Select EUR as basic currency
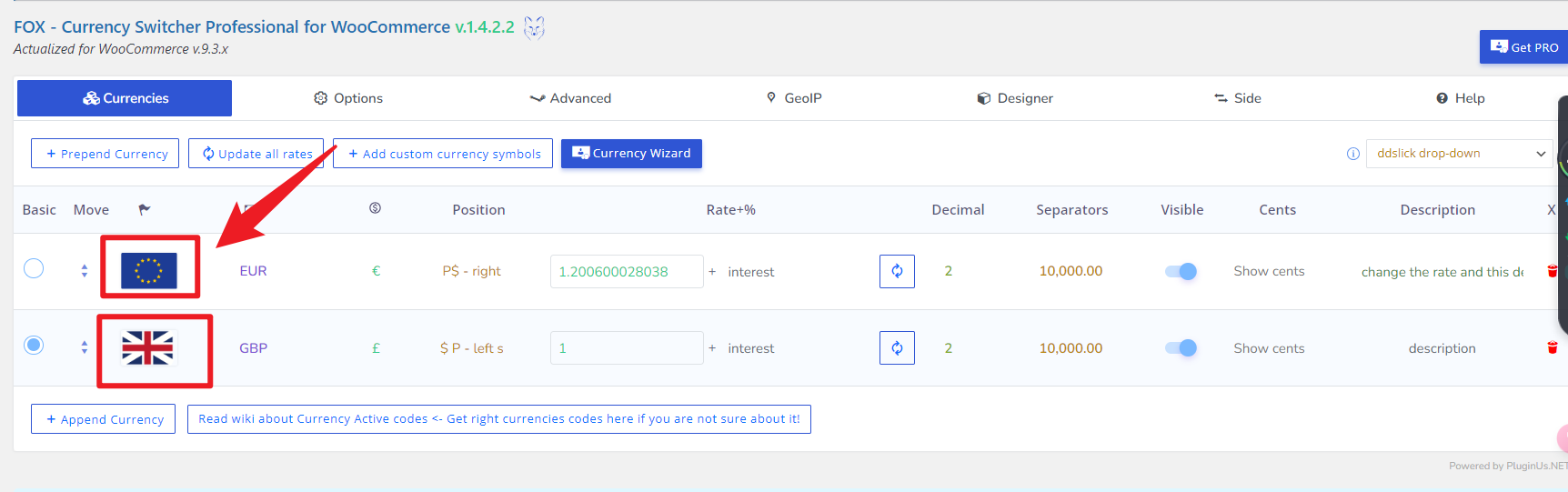The height and width of the screenshot is (492, 1568). (34, 268)
